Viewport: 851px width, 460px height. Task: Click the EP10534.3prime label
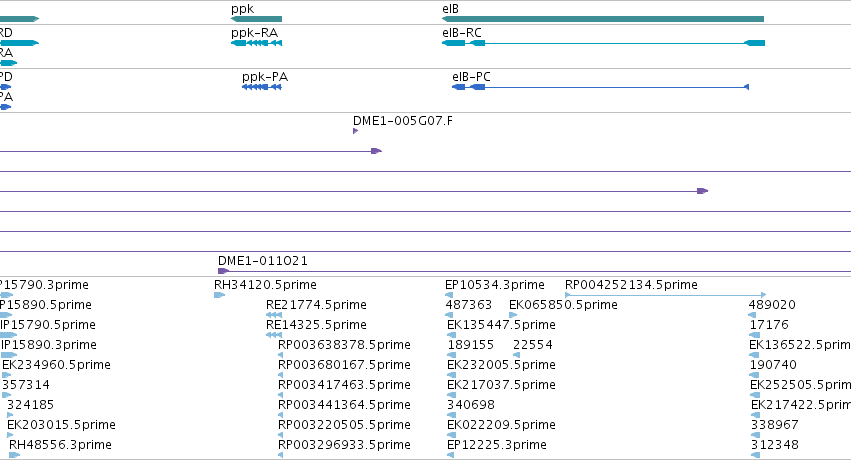[x=494, y=285]
